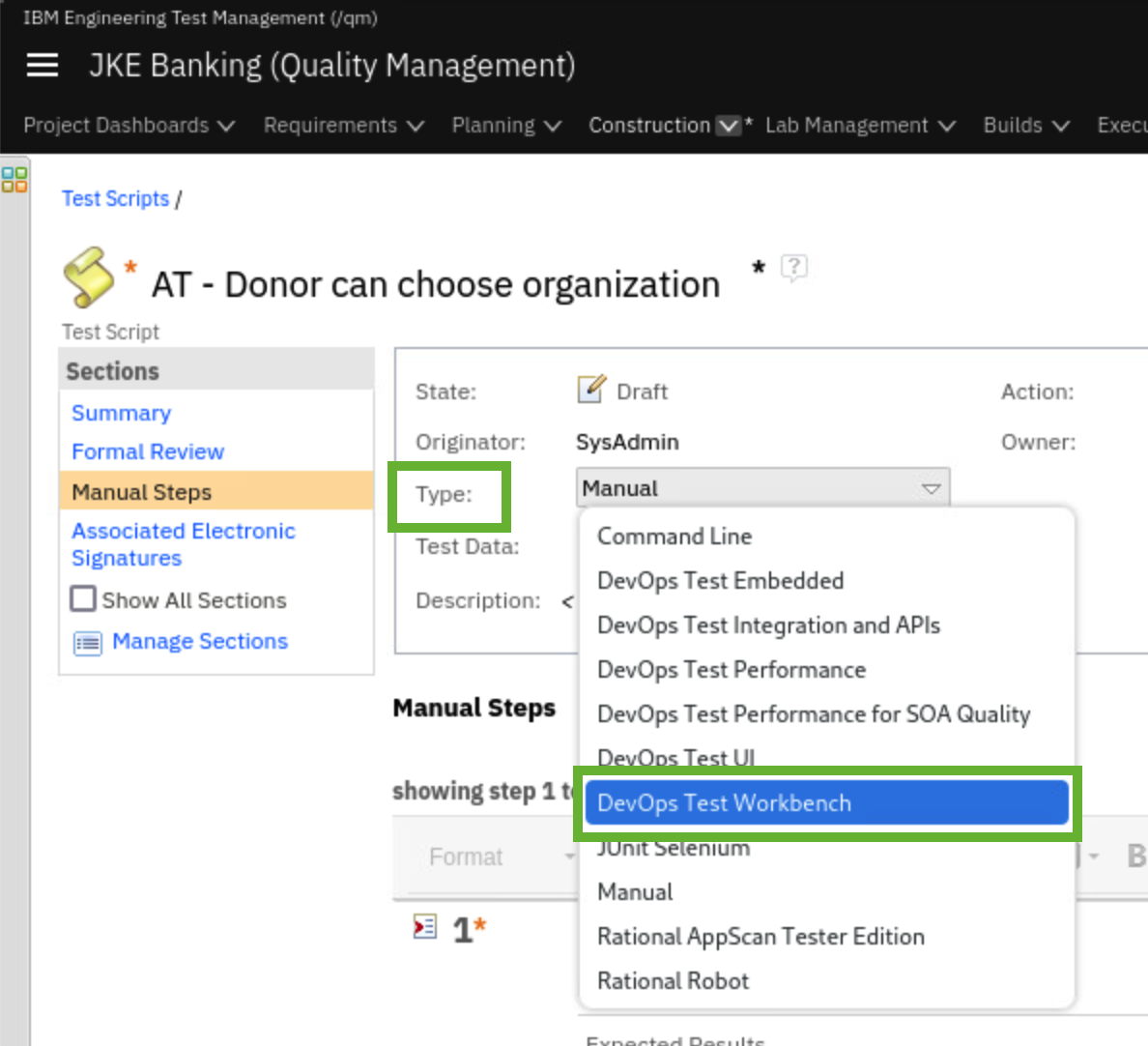Click the script title text field
The height and width of the screenshot is (1046, 1148).
click(x=435, y=285)
